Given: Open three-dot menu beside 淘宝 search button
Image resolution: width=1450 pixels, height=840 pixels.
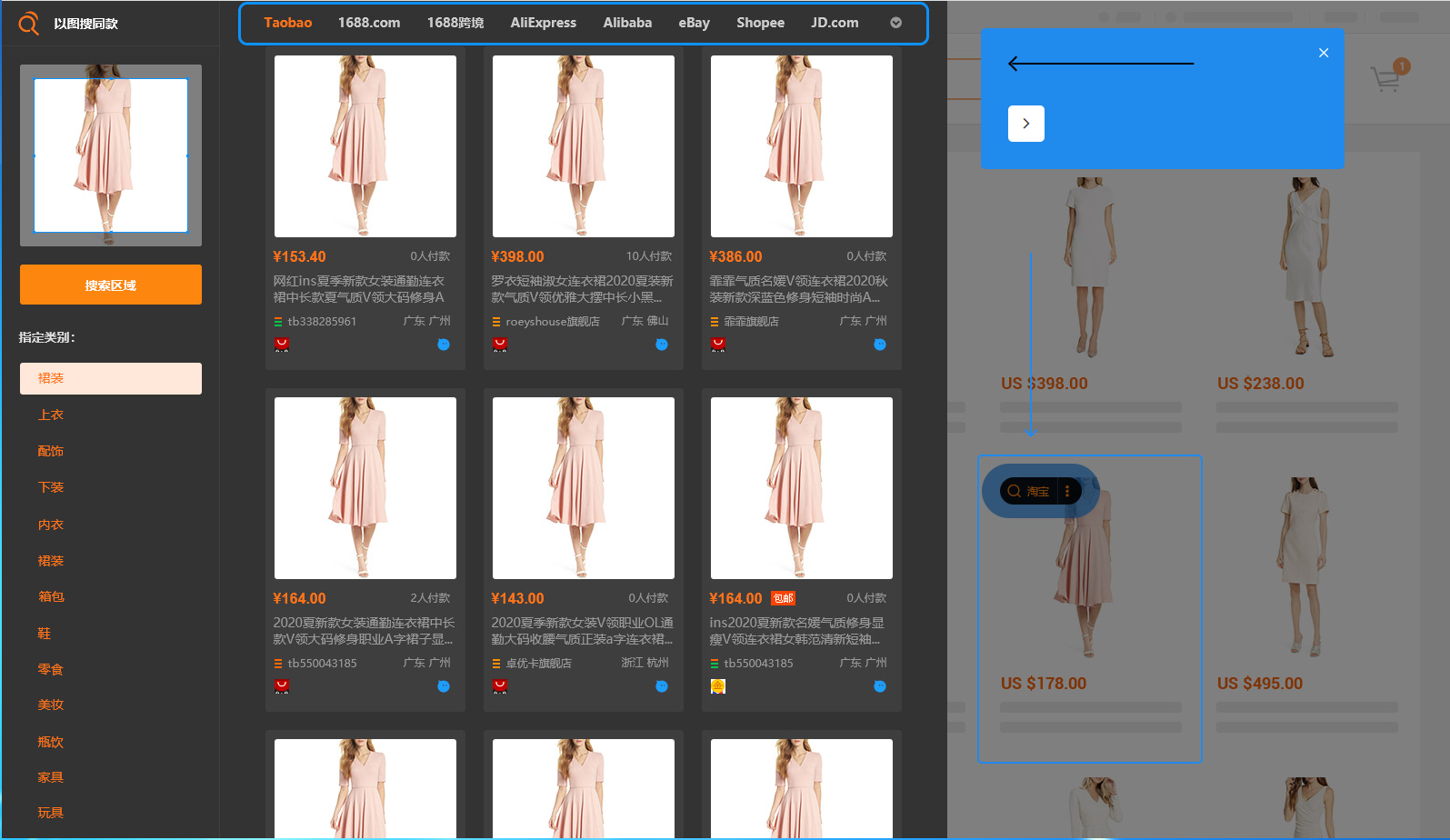Looking at the screenshot, I should tap(1067, 491).
